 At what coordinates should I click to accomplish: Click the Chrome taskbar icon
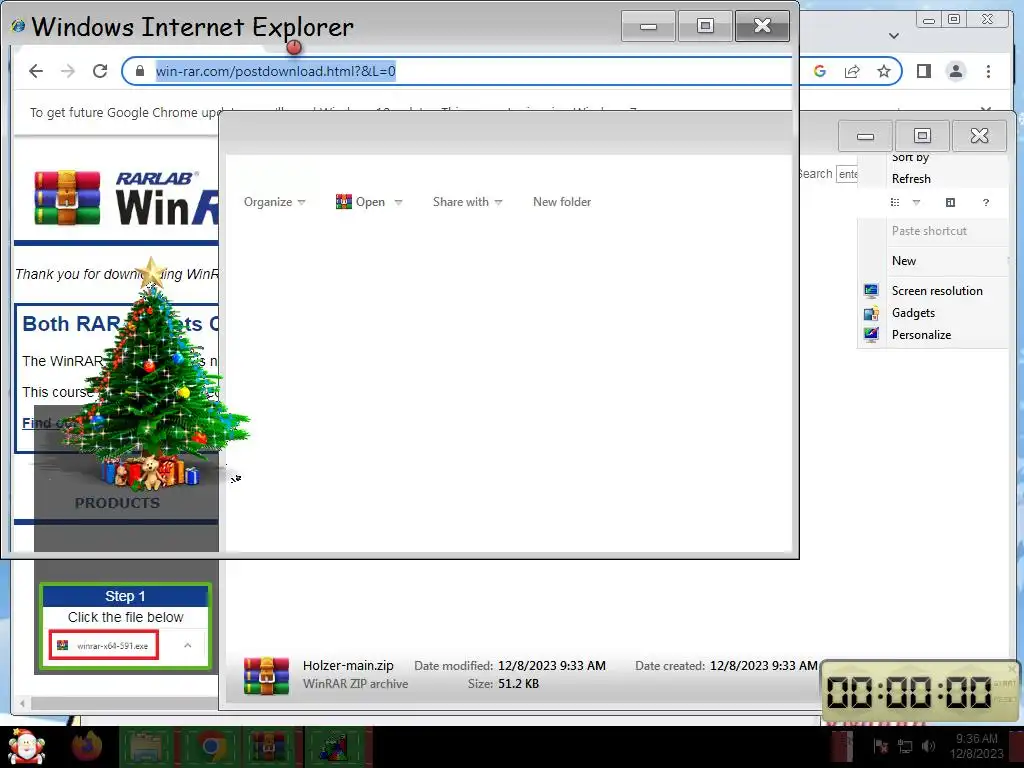[x=210, y=748]
